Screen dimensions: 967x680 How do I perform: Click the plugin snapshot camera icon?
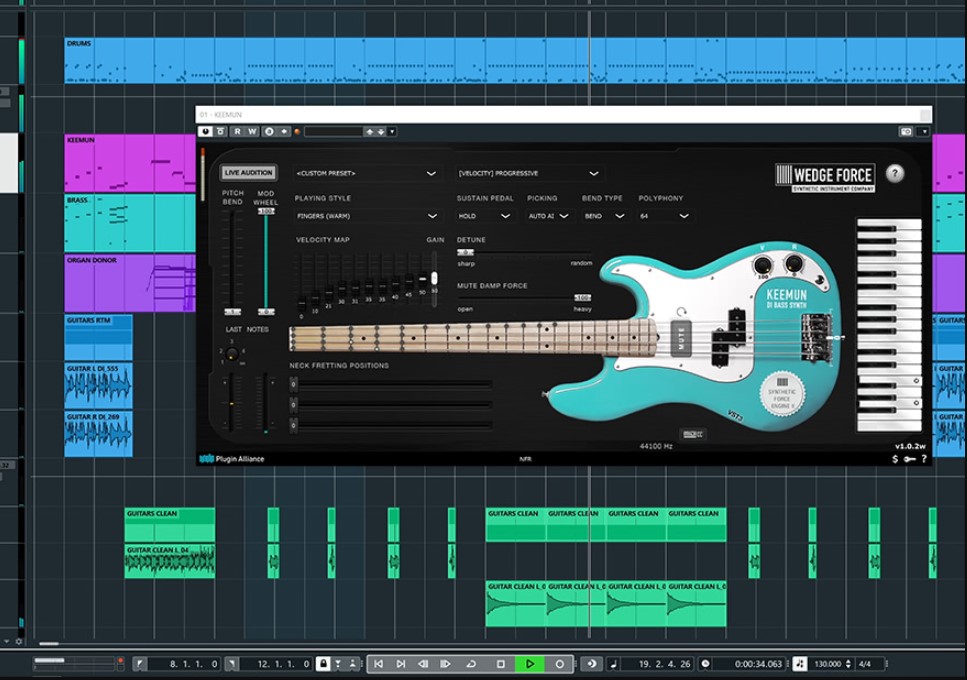point(905,131)
